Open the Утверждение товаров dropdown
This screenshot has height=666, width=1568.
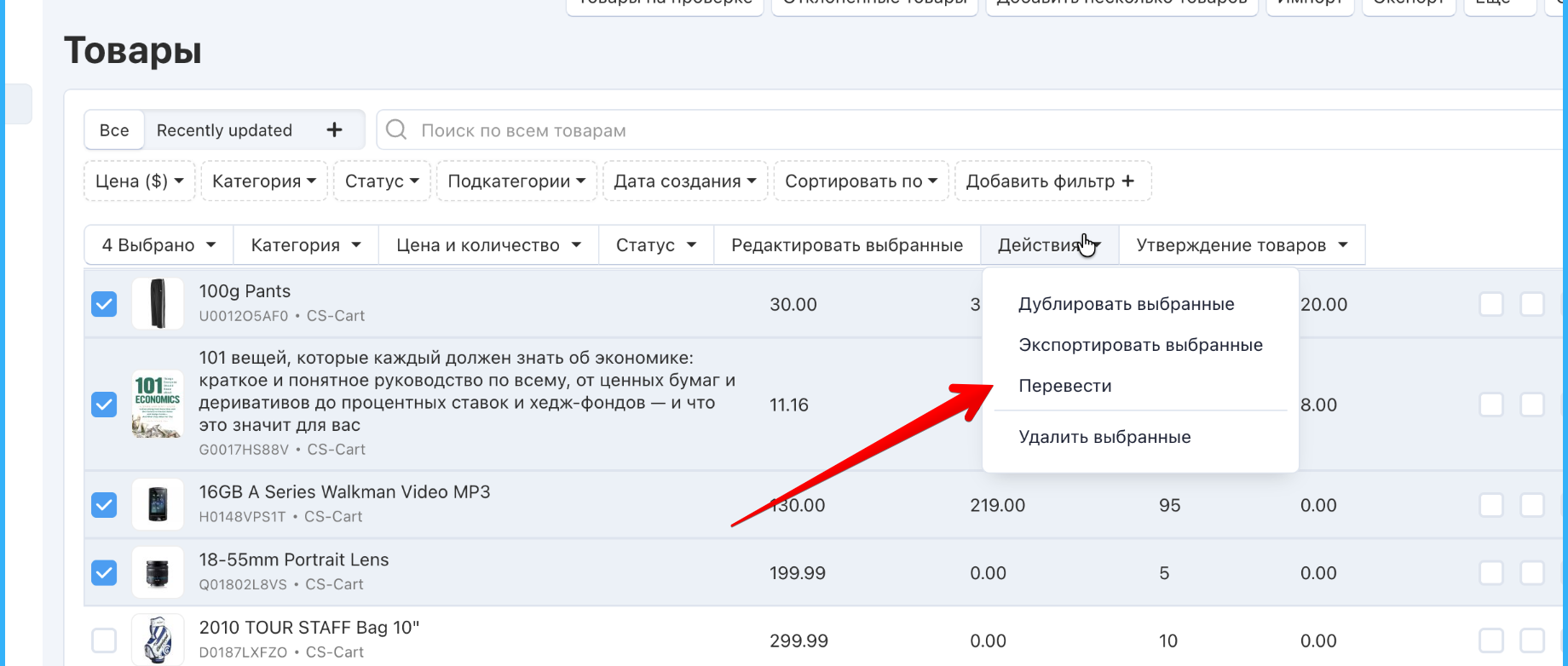click(x=1242, y=245)
